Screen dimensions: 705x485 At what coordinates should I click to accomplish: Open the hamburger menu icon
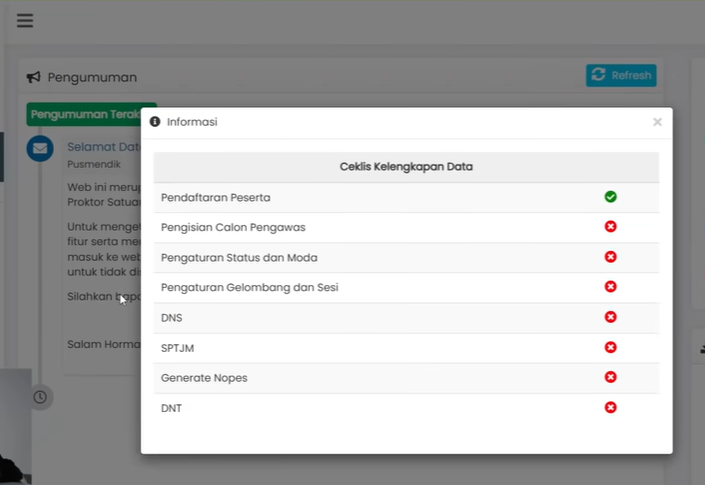coord(25,21)
